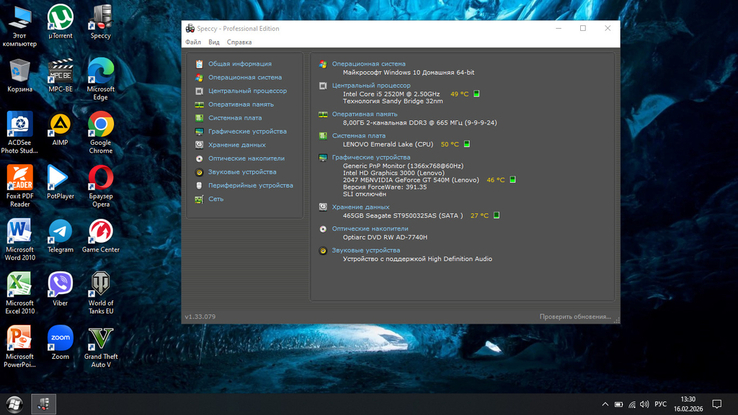738x415 pixels.
Task: Open PotPlayer desktop shortcut
Action: [60, 183]
